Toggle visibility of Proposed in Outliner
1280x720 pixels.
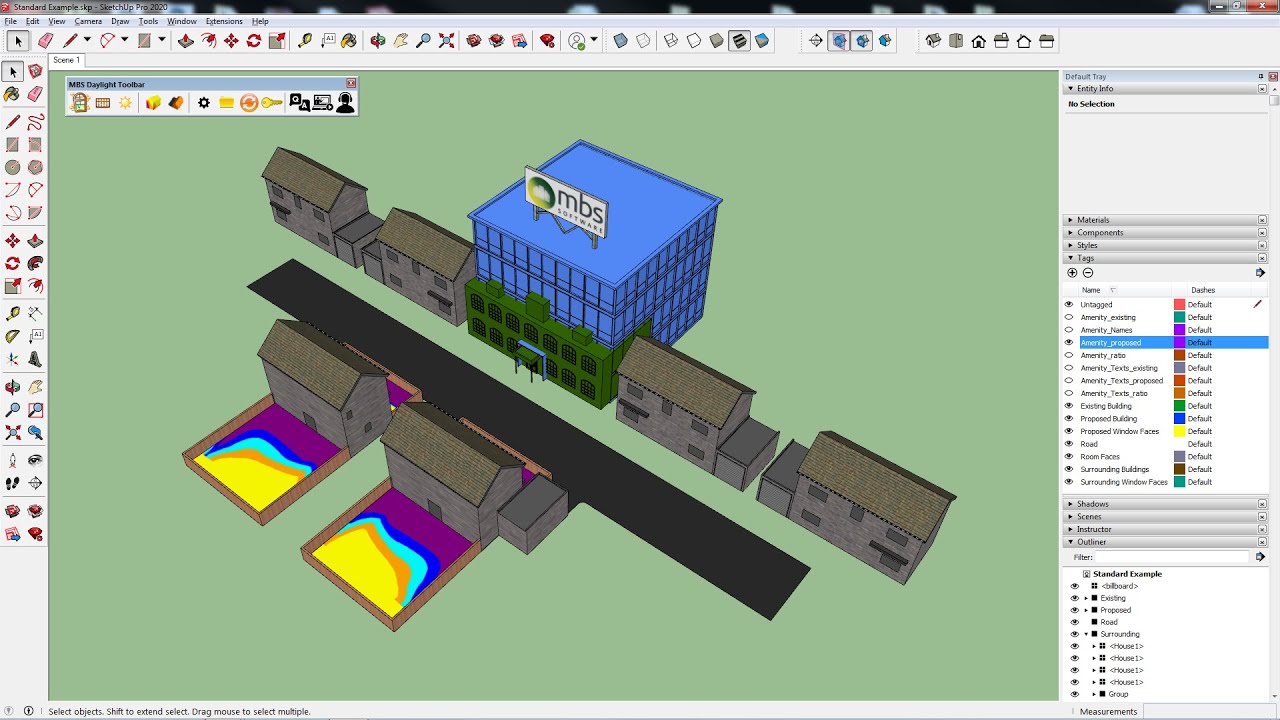[x=1075, y=610]
